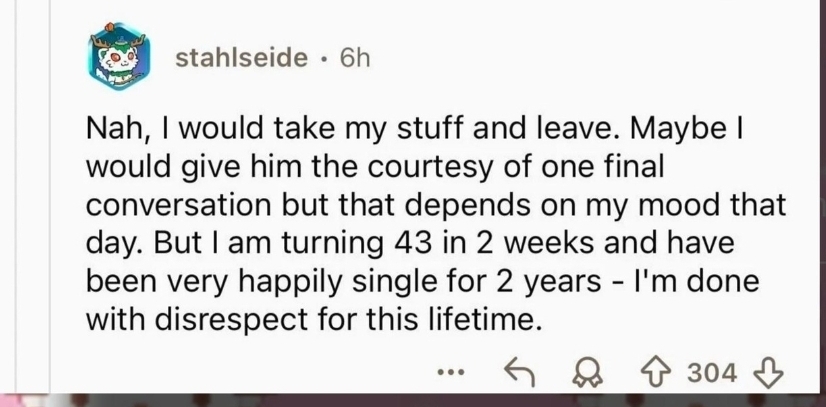This screenshot has height=407, width=826.
Task: Click the 6h comment timestamp
Action: 354,58
